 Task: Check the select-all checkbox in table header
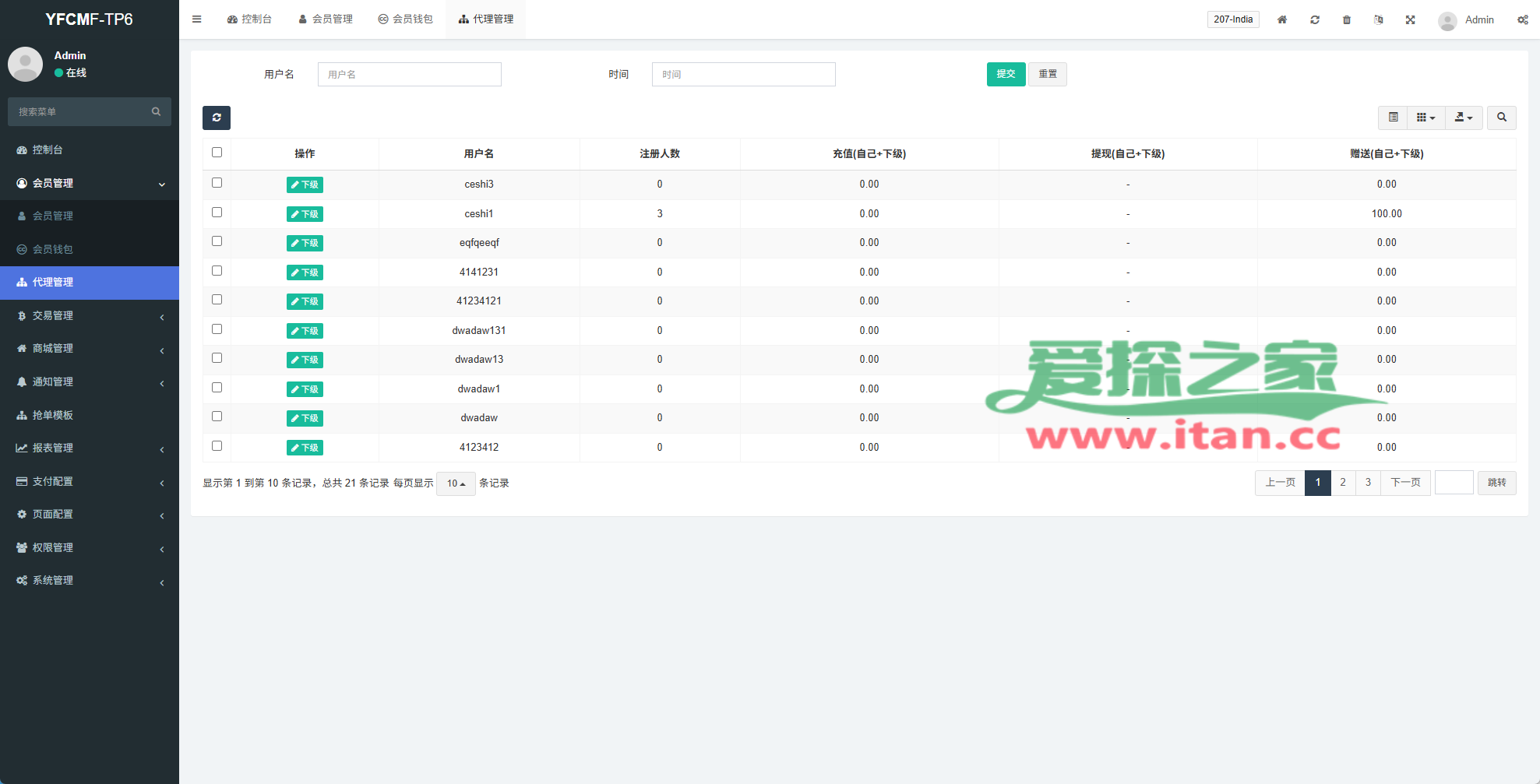[217, 153]
